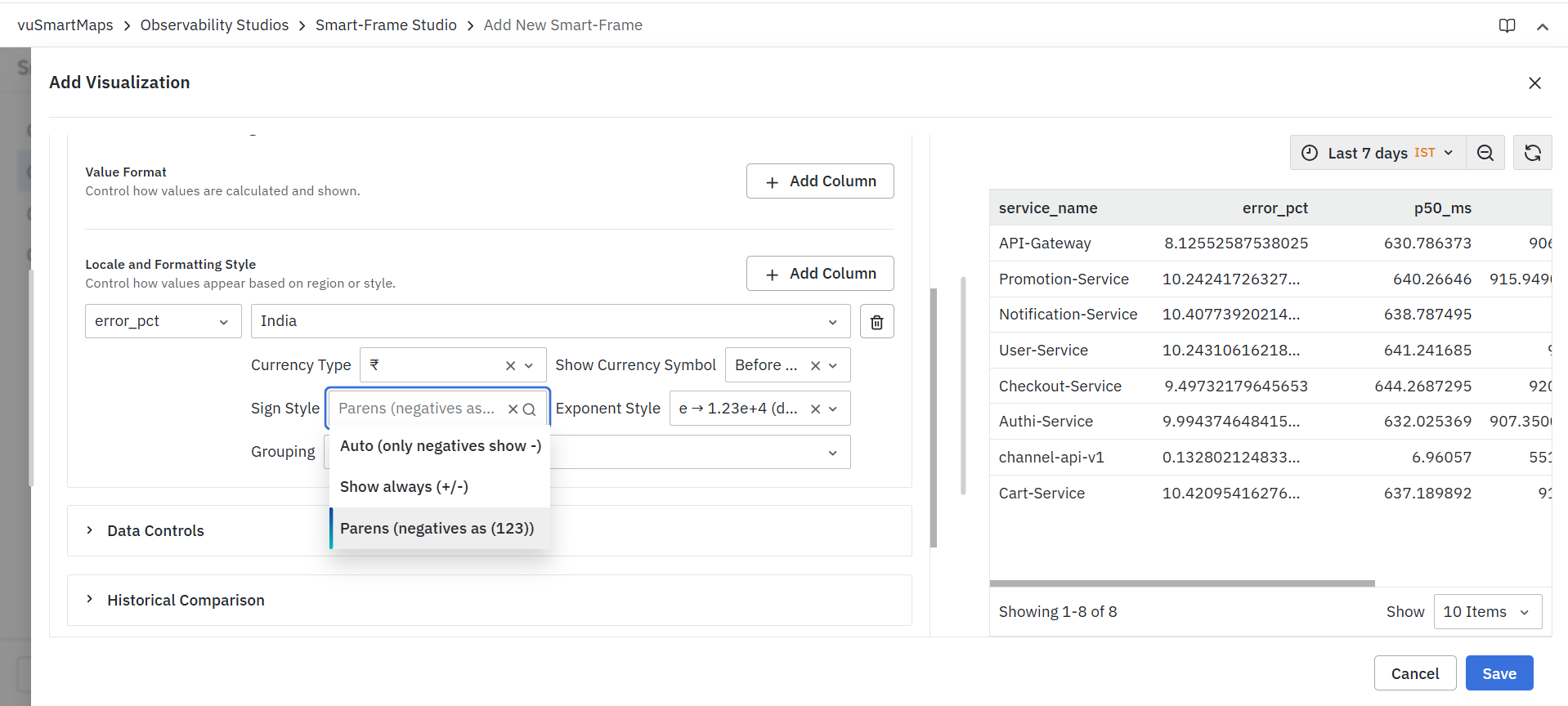Select the Authi-Service row
The height and width of the screenshot is (706, 1568).
point(1270,422)
